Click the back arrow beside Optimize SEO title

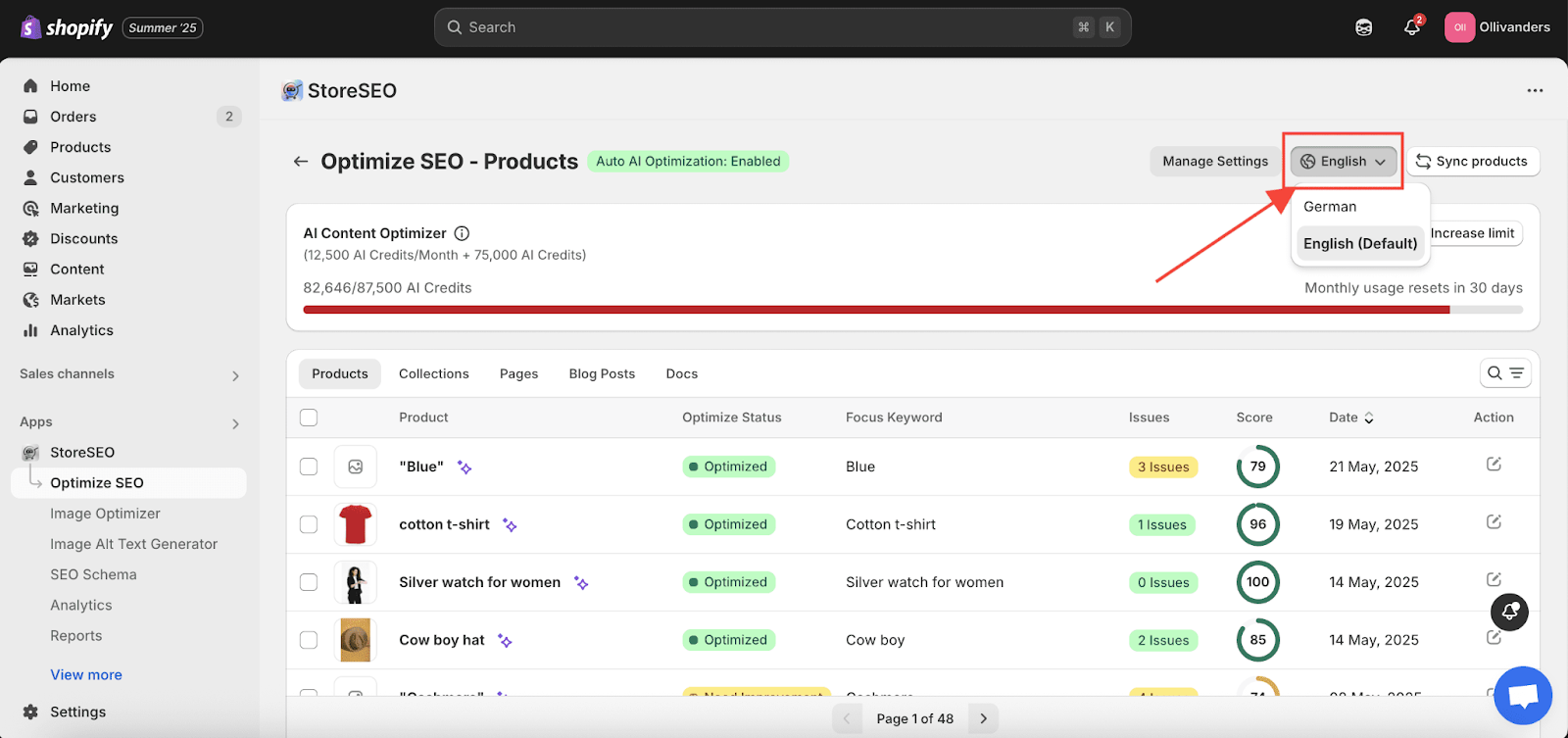pos(301,161)
